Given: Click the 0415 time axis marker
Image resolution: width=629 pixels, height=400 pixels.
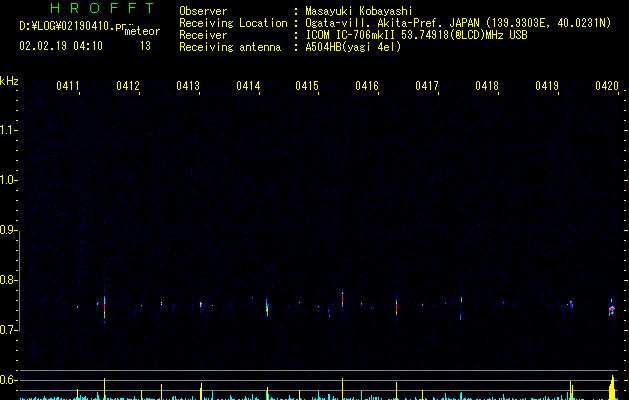Looking at the screenshot, I should 307,86.
